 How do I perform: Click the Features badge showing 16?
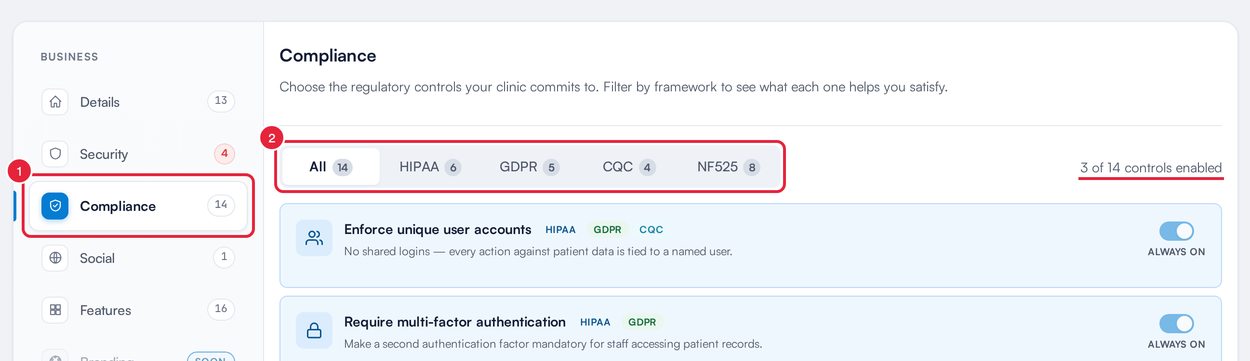pyautogui.click(x=221, y=309)
